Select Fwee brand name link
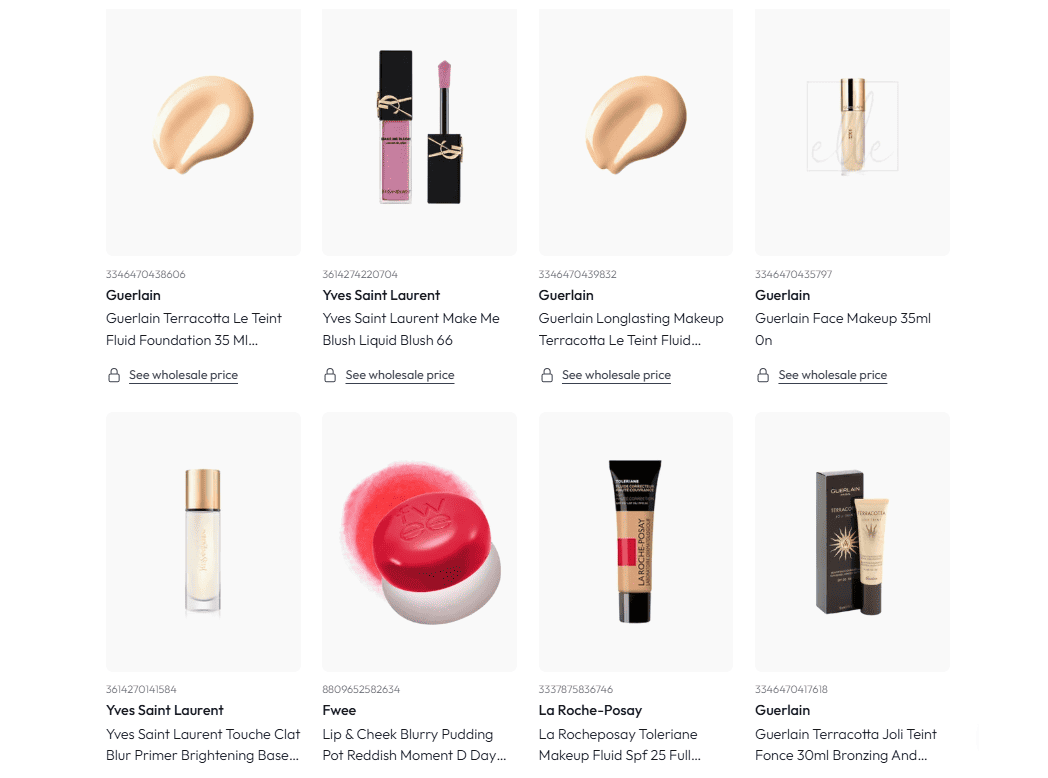 click(340, 710)
